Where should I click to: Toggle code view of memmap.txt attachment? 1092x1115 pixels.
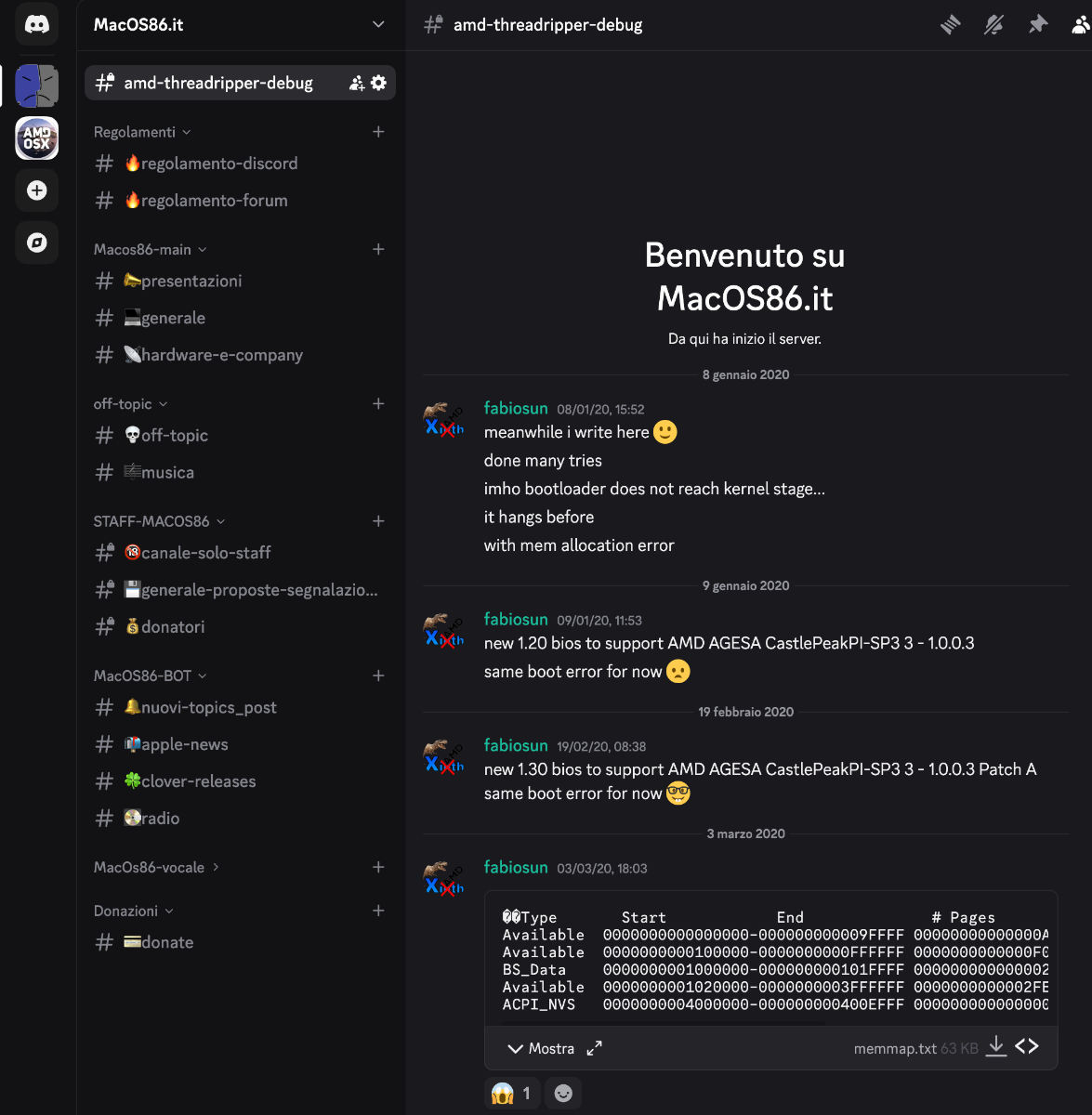coord(1027,1047)
